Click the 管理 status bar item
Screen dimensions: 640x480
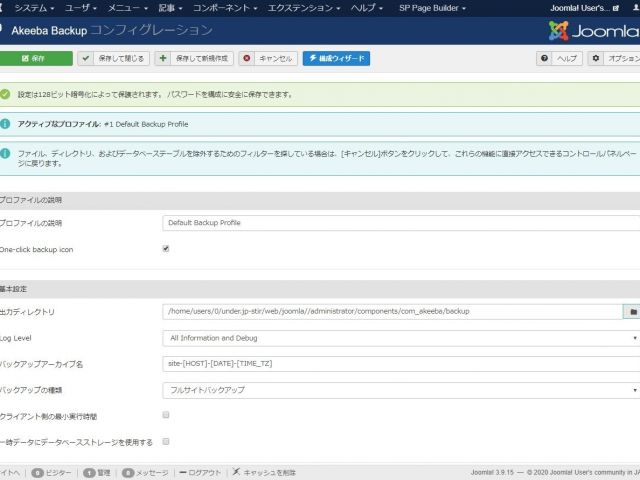coord(97,473)
